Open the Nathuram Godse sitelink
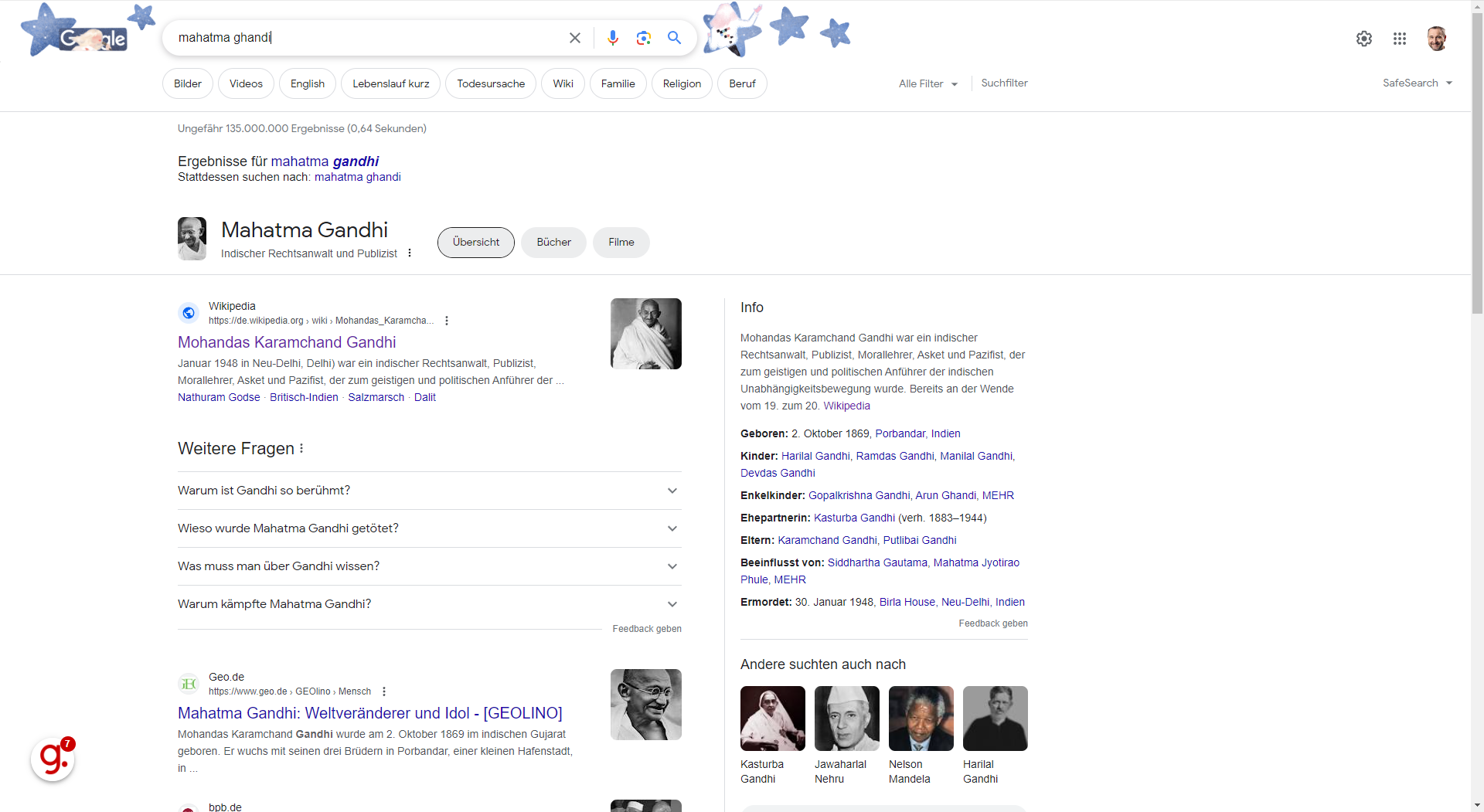The height and width of the screenshot is (812, 1484). pyautogui.click(x=219, y=397)
